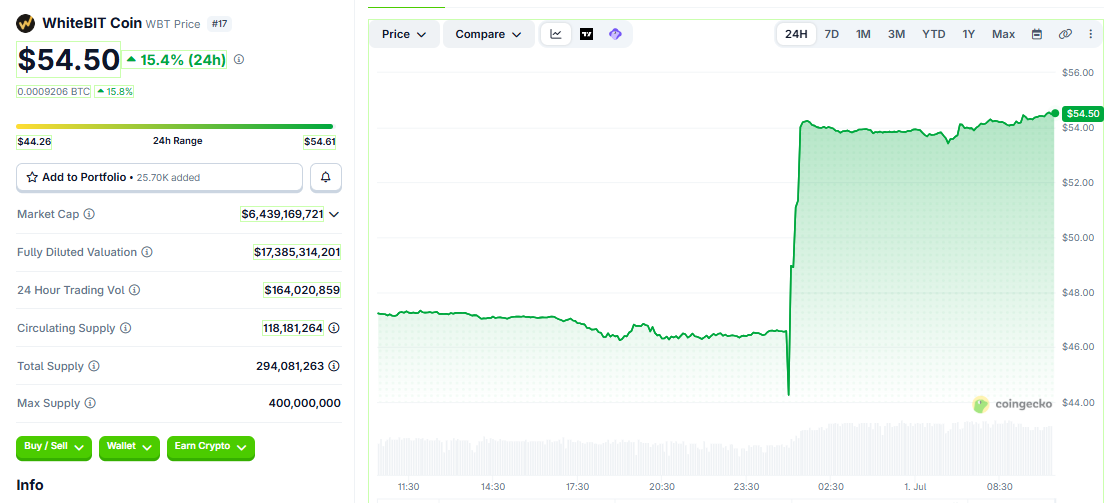Screen dimensions: 1115x503
Task: Show Total Supply label info icon
Action: 94,366
